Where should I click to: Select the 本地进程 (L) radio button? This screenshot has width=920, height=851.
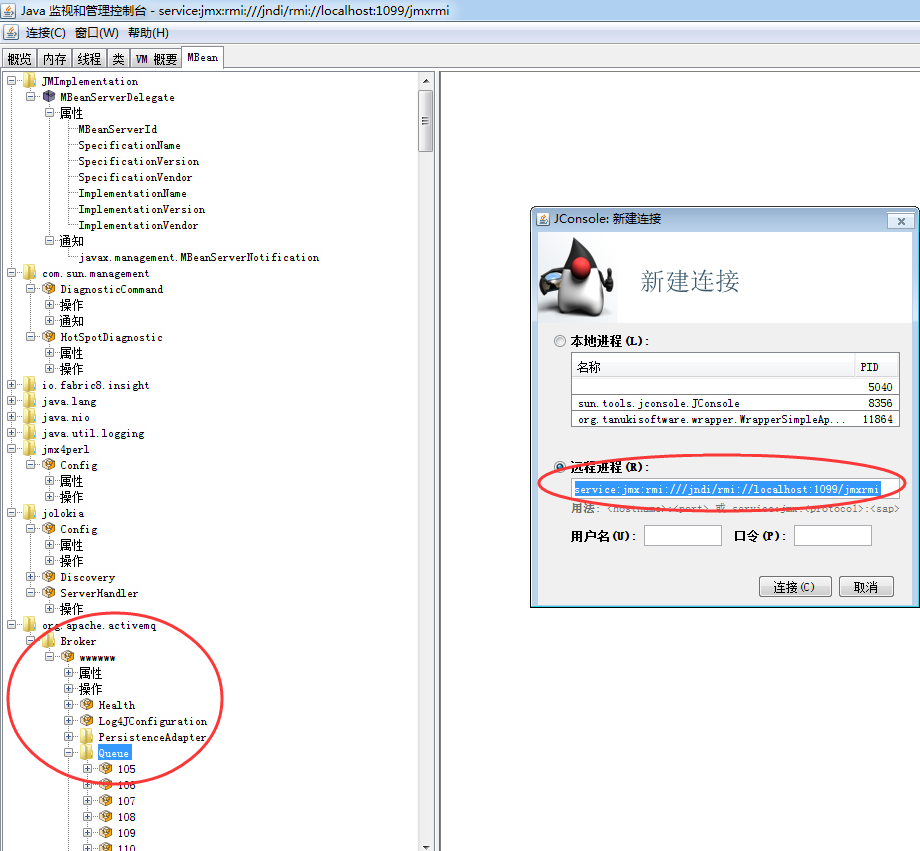[x=560, y=341]
